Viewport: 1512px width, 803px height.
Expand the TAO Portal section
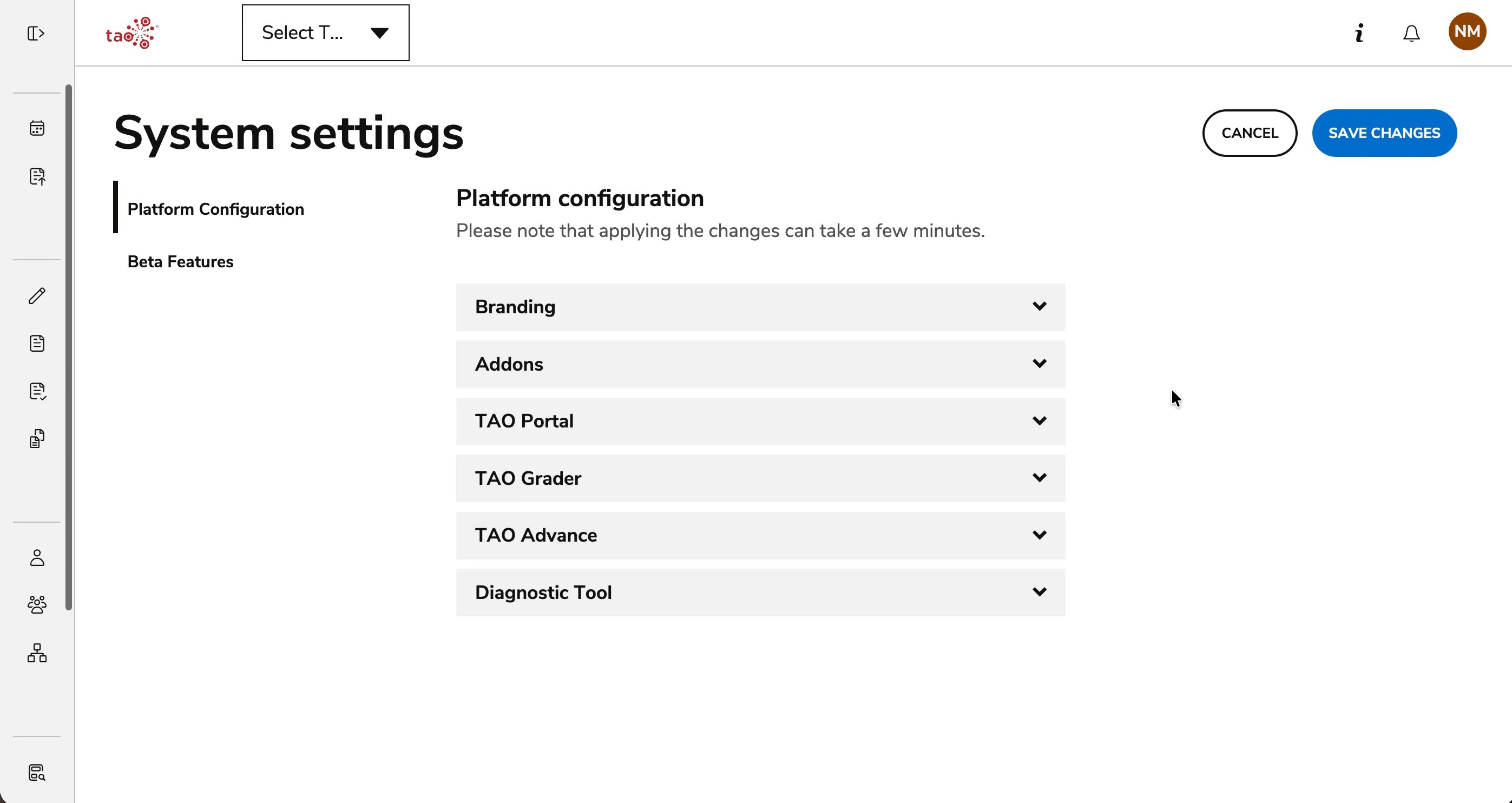coord(760,421)
